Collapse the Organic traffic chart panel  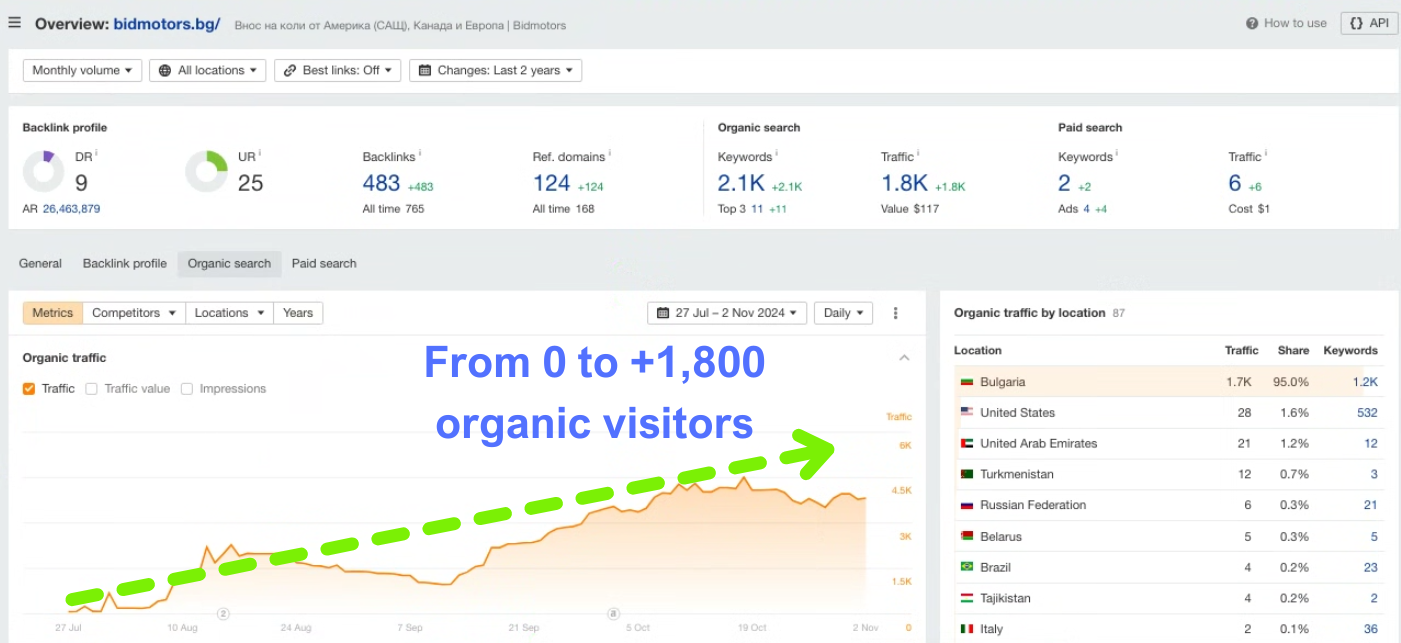pyautogui.click(x=904, y=357)
